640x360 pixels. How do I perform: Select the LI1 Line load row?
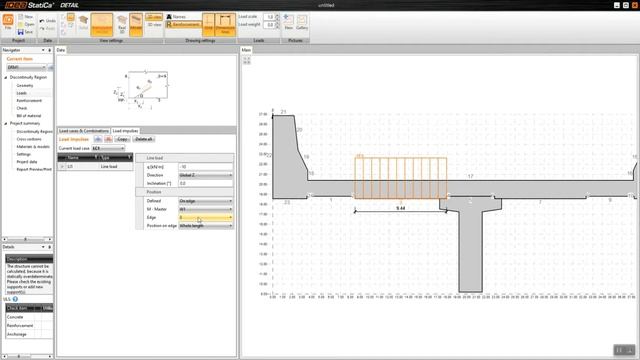pos(95,167)
